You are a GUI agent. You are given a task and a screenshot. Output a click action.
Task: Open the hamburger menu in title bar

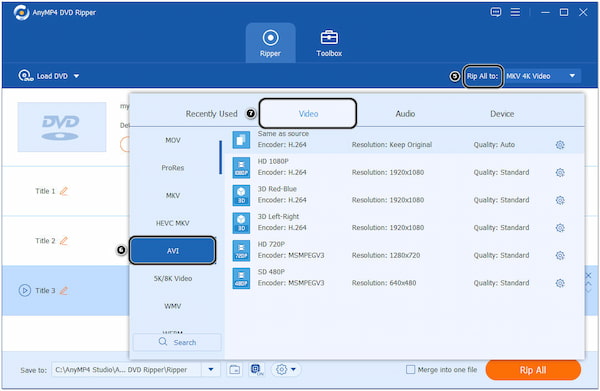pos(515,12)
